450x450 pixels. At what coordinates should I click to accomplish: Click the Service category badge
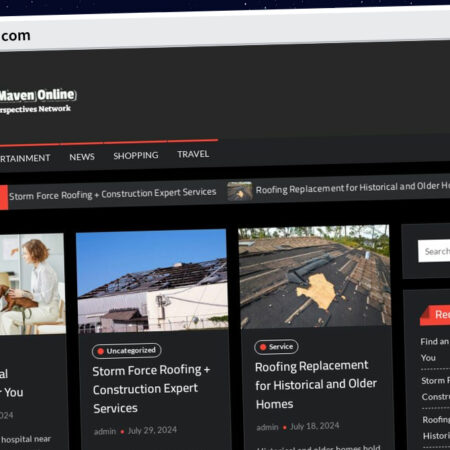tap(276, 347)
